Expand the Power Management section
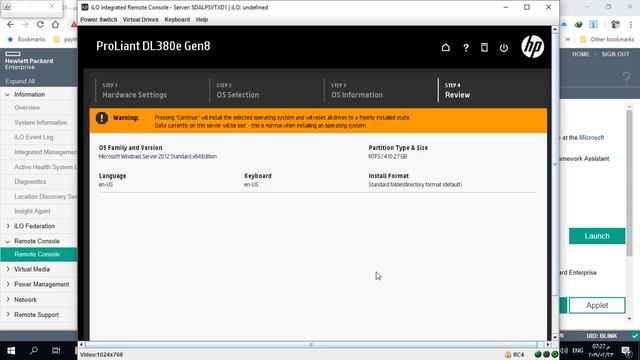The image size is (640, 360). point(7,284)
